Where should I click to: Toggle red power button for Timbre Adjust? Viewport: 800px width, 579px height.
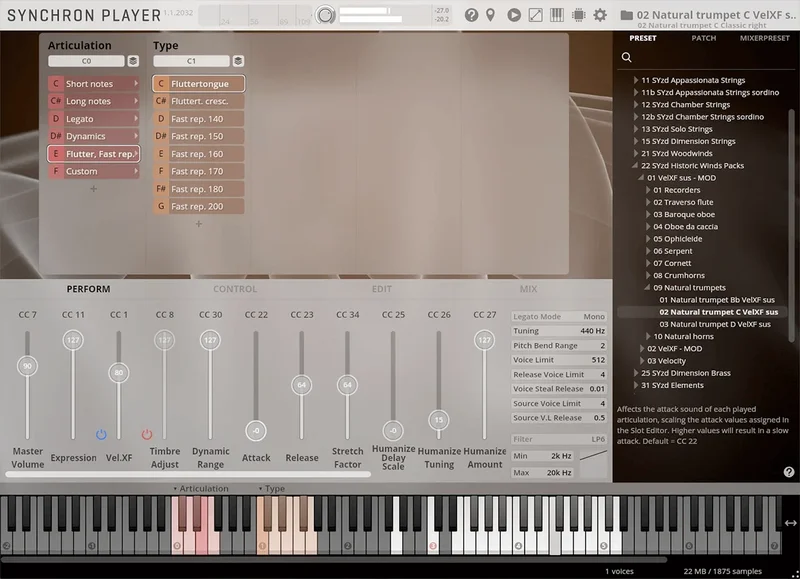[147, 435]
